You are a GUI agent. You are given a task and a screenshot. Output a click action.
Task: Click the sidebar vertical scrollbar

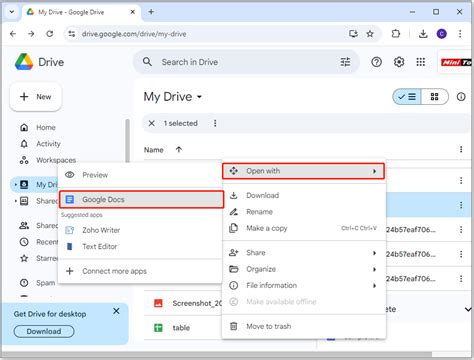pos(127,141)
